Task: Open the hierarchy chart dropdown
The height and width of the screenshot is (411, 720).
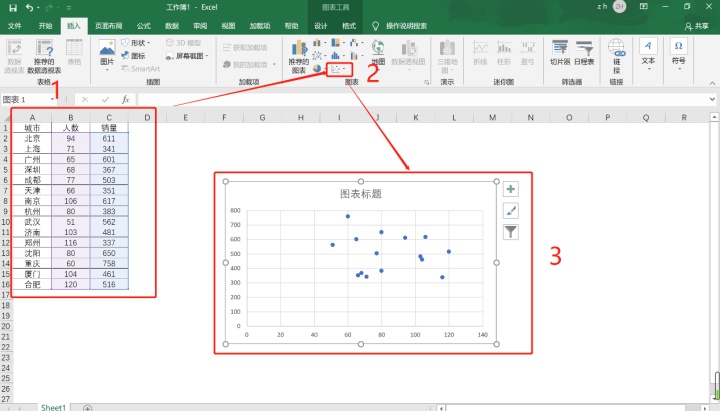Action: [338, 43]
